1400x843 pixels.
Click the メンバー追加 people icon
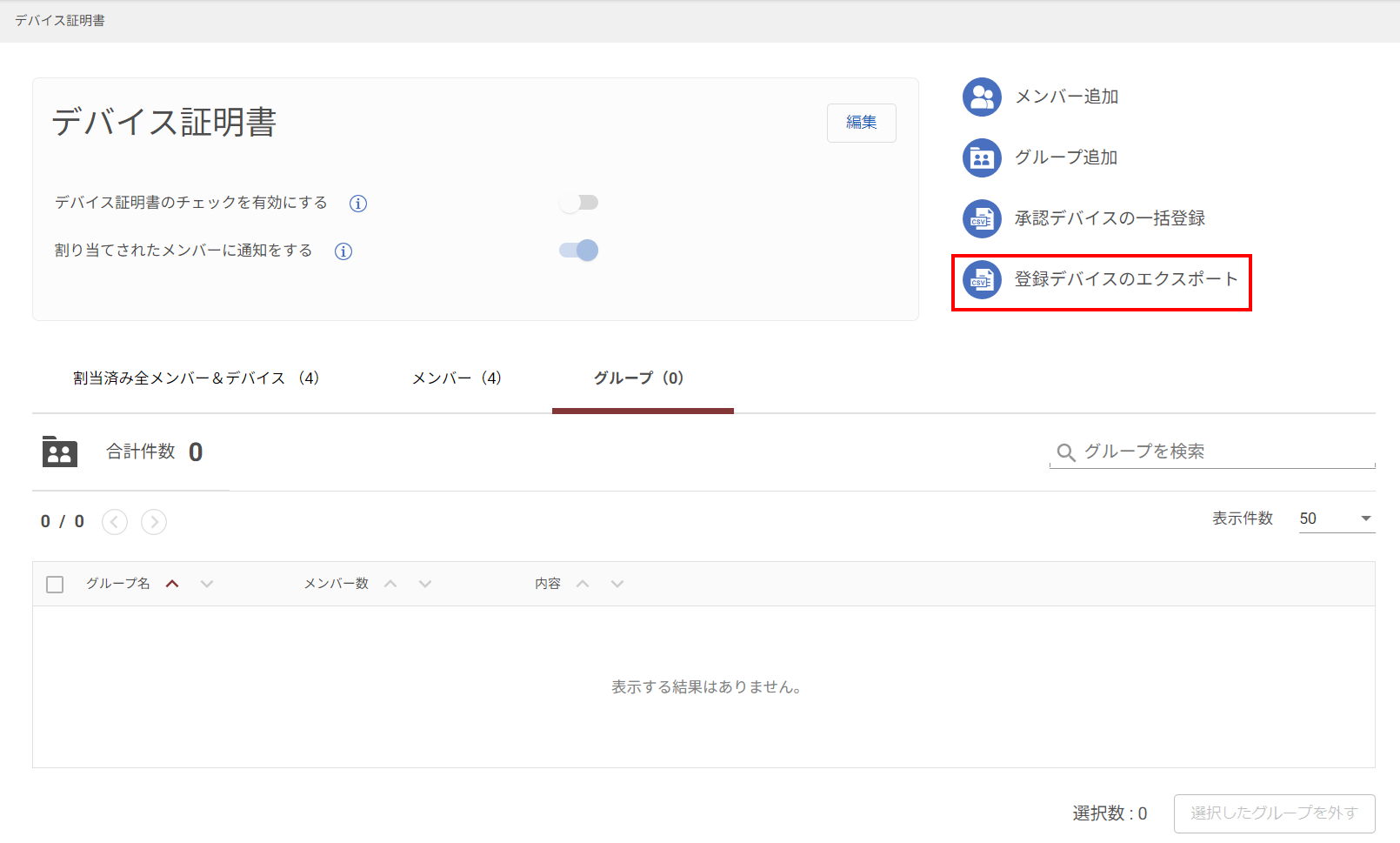pyautogui.click(x=982, y=97)
